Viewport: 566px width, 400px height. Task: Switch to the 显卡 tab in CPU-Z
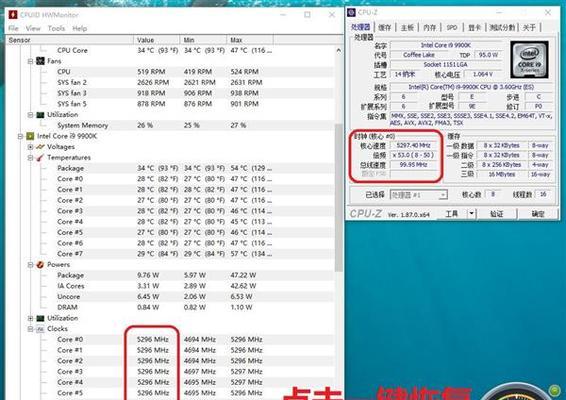pyautogui.click(x=474, y=27)
